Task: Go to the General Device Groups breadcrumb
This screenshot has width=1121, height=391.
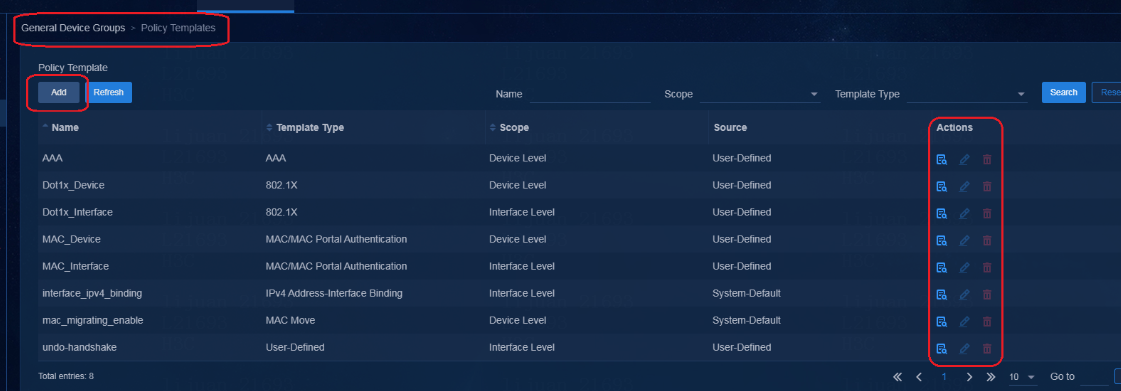Action: [x=73, y=28]
